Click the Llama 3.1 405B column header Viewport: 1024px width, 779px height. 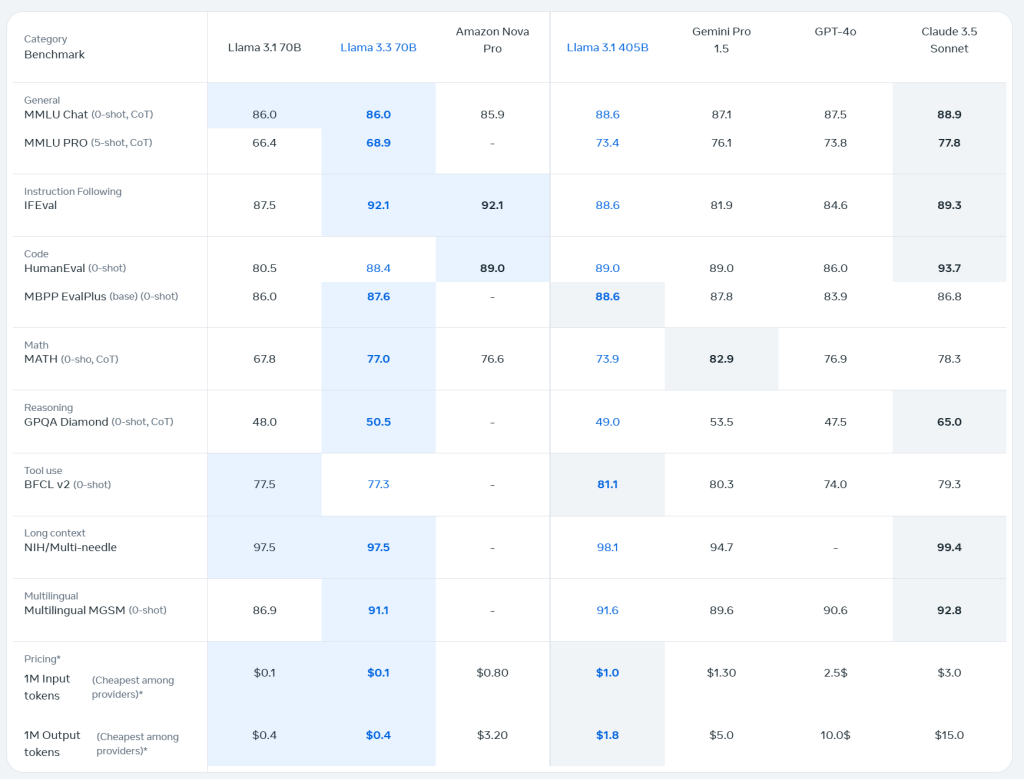click(x=607, y=47)
